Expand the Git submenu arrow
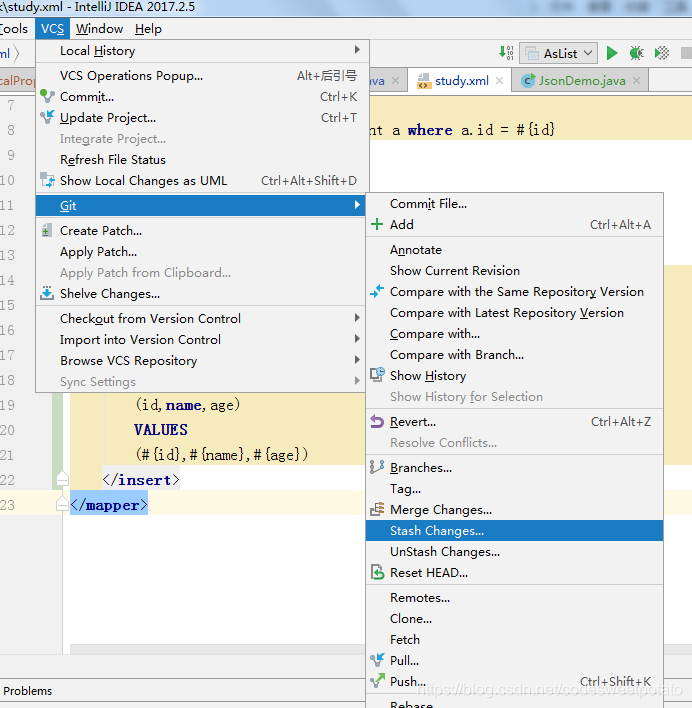Screen dimensions: 692x708 tap(357, 205)
